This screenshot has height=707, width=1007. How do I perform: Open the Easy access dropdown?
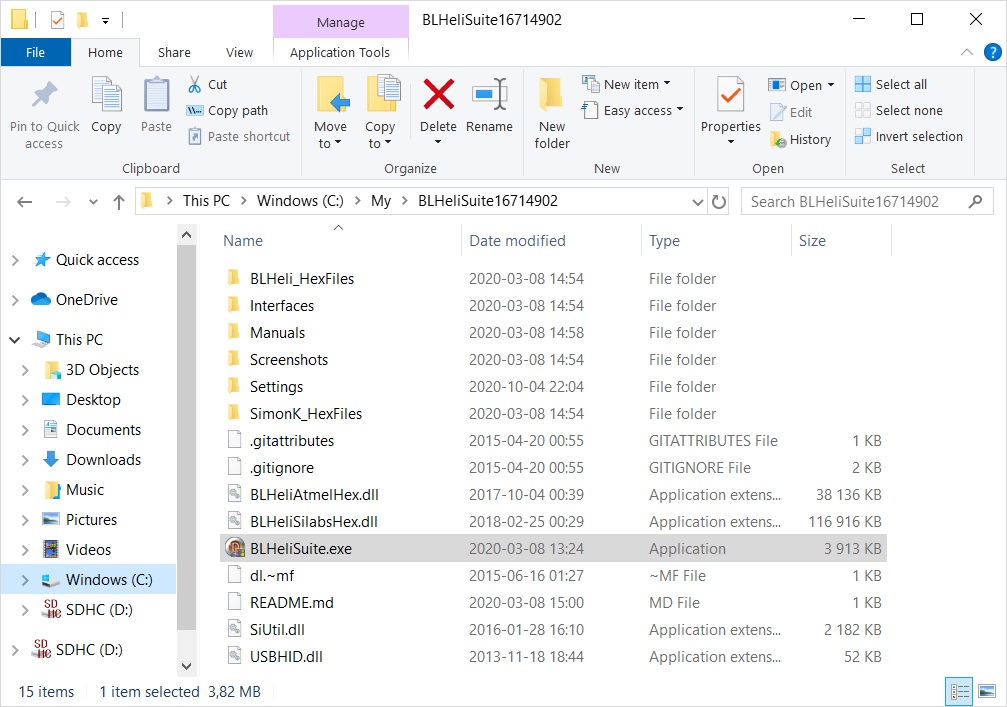tap(632, 110)
